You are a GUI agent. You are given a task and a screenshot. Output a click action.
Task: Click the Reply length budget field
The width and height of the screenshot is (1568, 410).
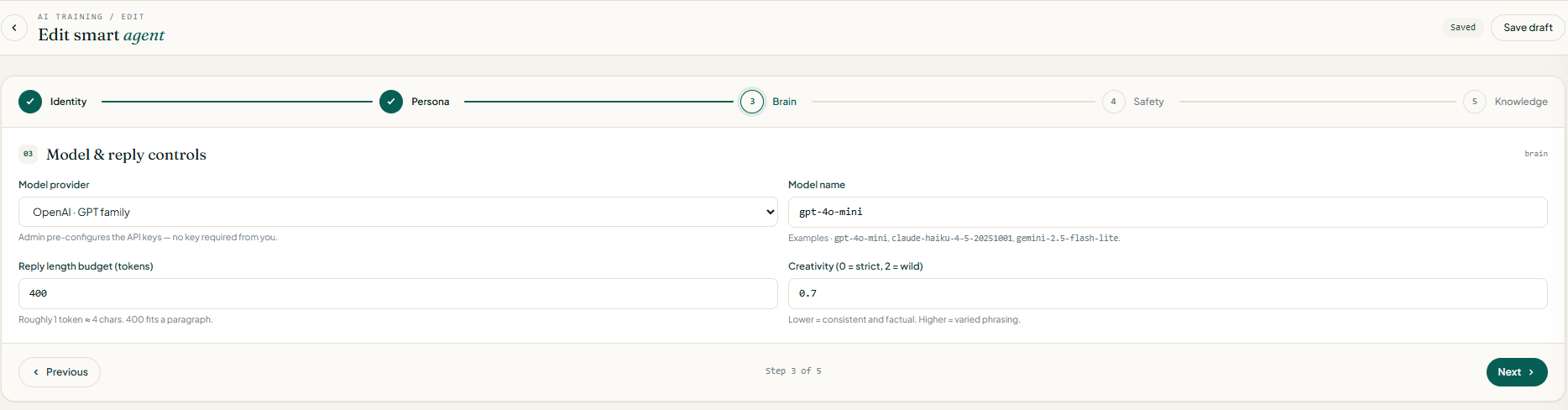[x=398, y=293]
